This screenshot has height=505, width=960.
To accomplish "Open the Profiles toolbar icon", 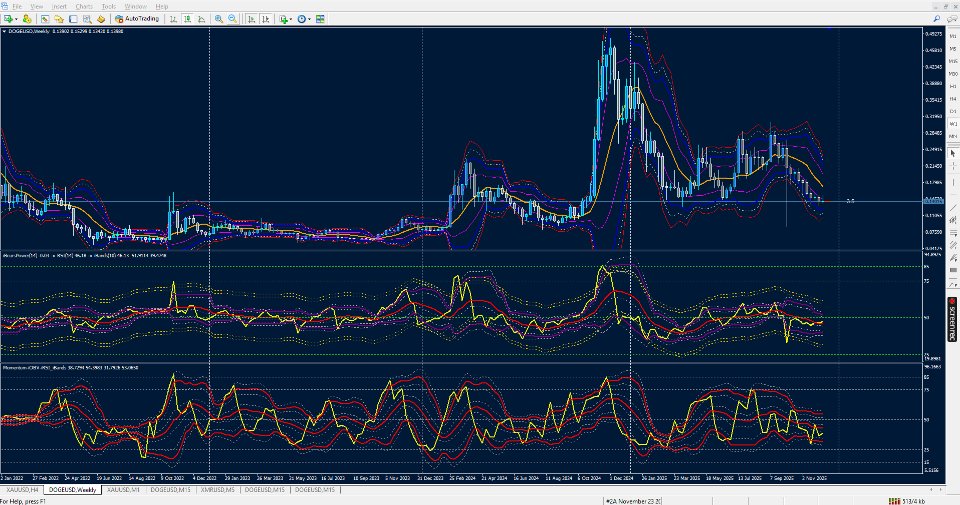I will [x=28, y=19].
